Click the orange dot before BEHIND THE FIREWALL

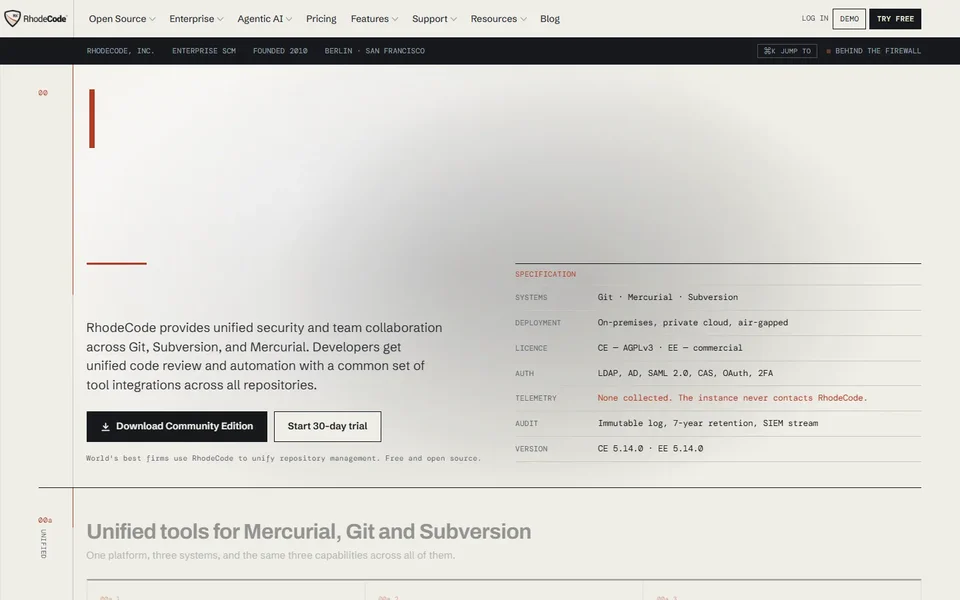click(828, 51)
